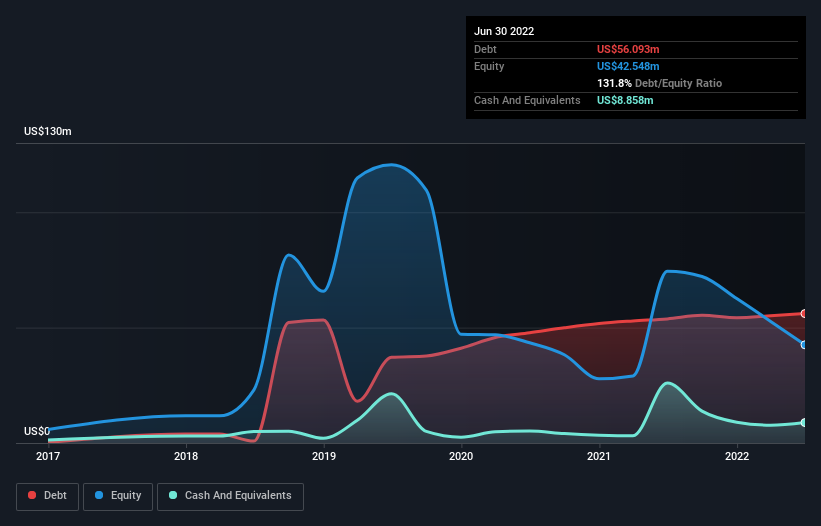
Task: Click the Debt tooltip row label
Action: (x=485, y=49)
